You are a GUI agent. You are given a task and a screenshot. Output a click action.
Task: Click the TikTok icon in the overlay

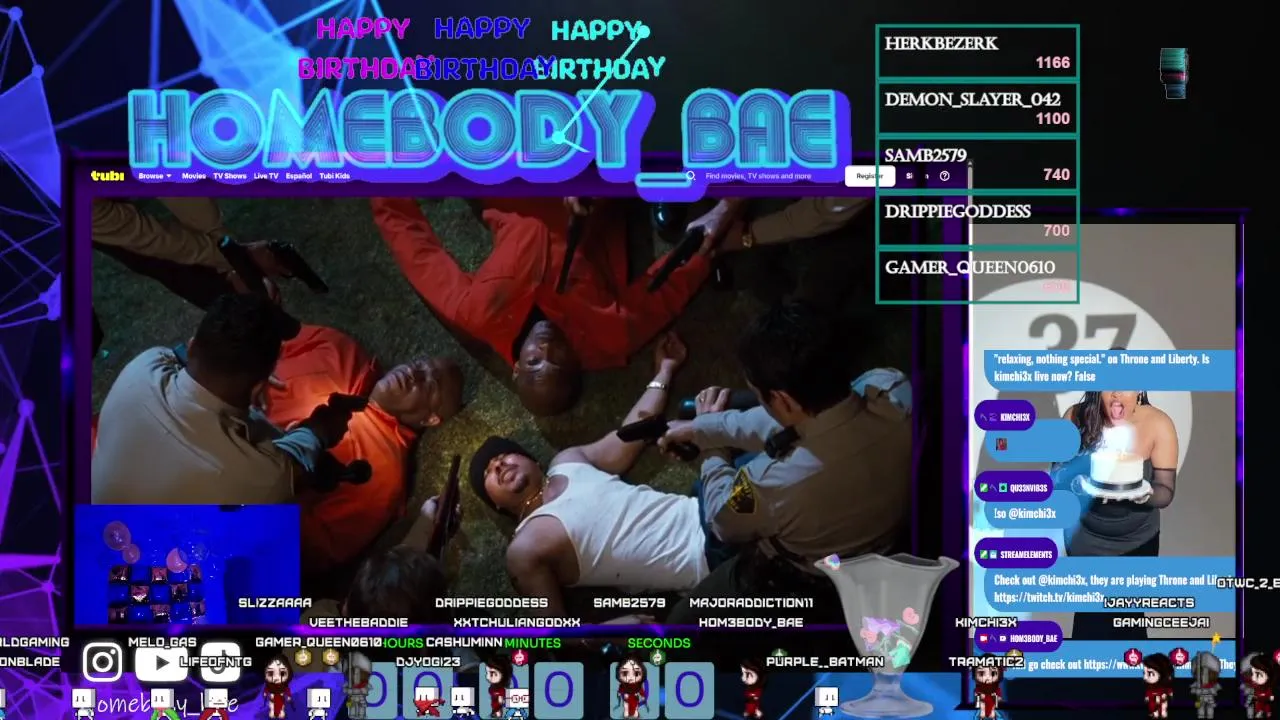(x=221, y=662)
